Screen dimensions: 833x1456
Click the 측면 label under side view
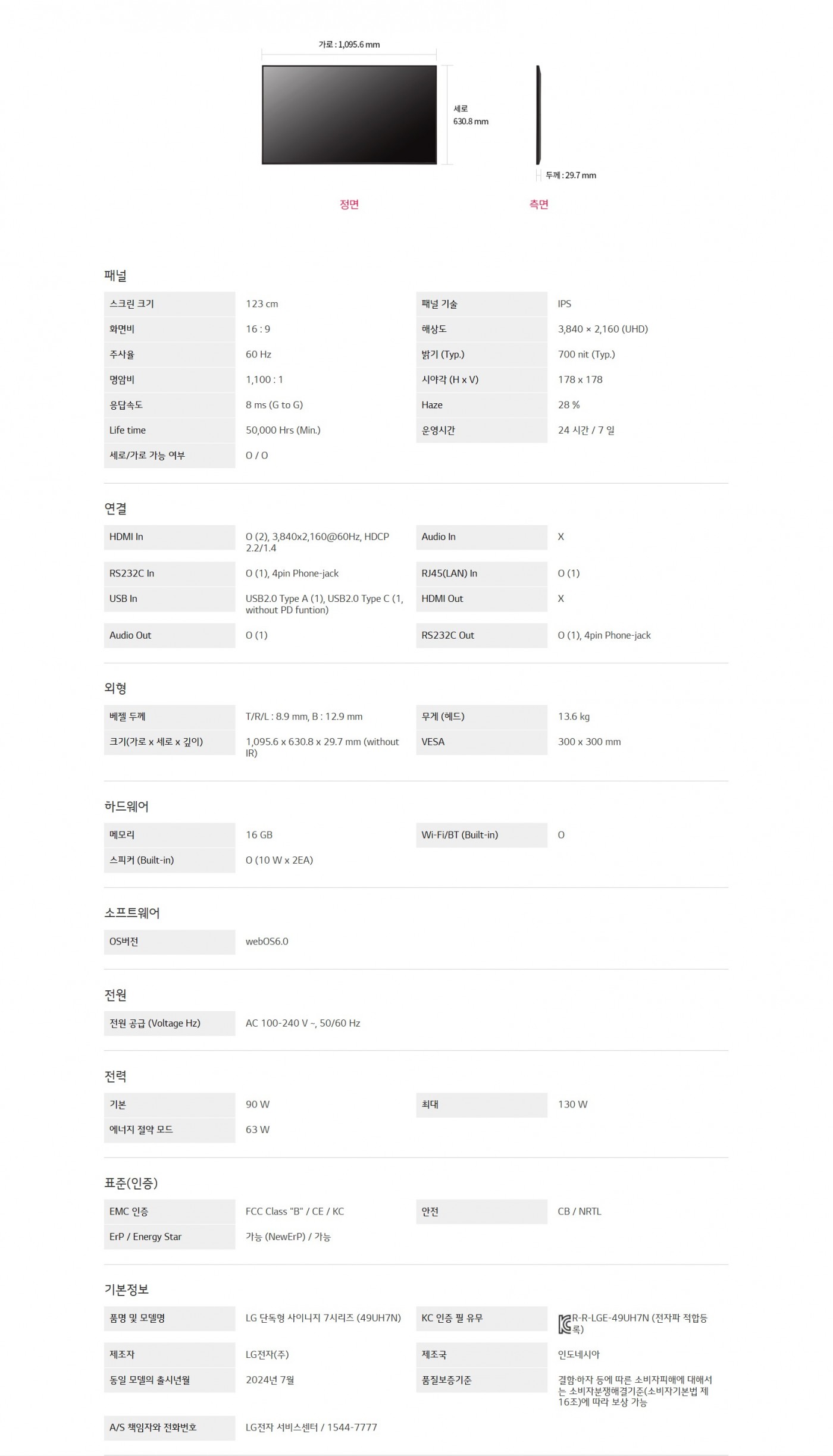click(x=539, y=205)
